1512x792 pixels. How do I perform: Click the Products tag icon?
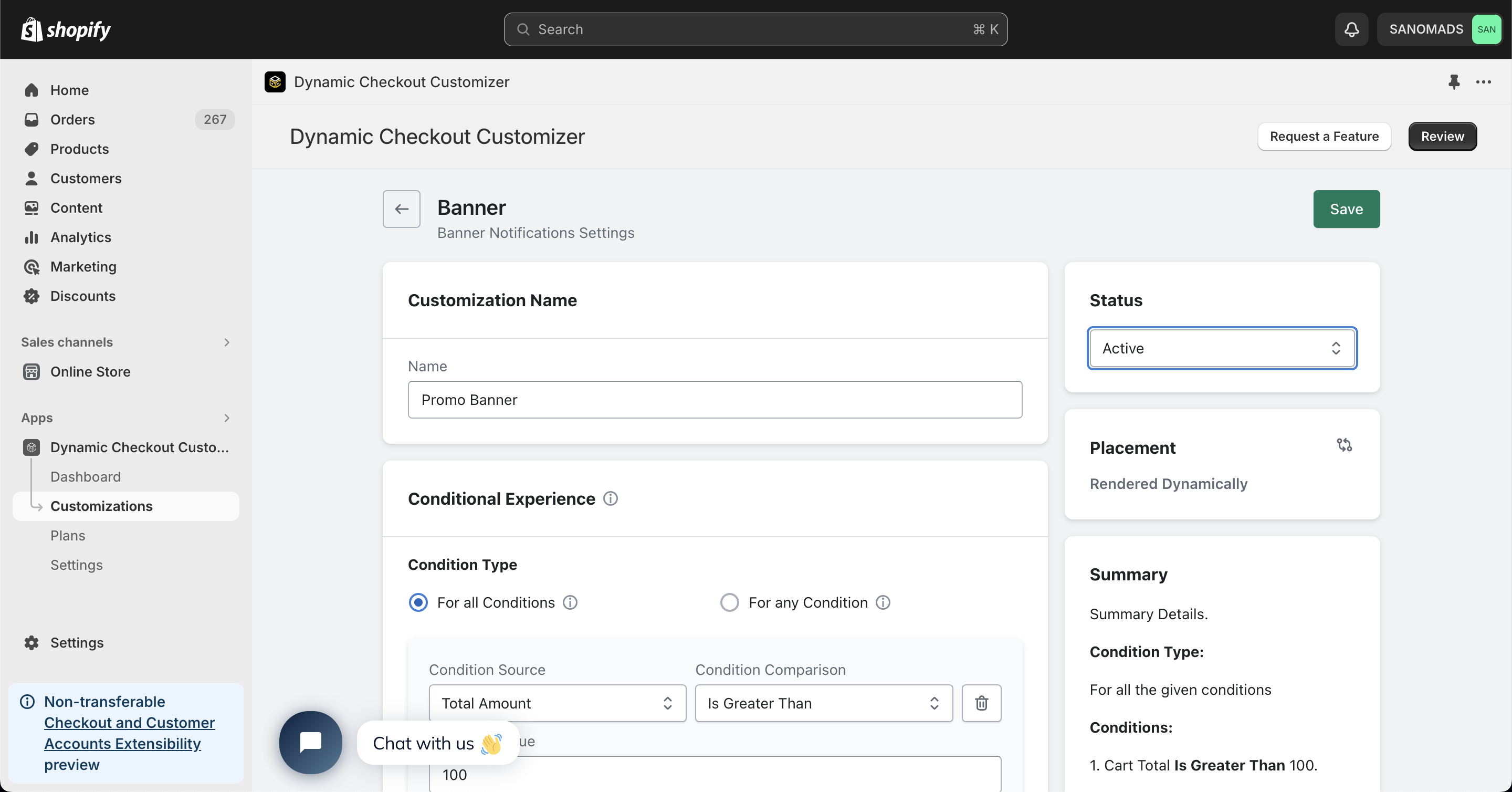(31, 149)
